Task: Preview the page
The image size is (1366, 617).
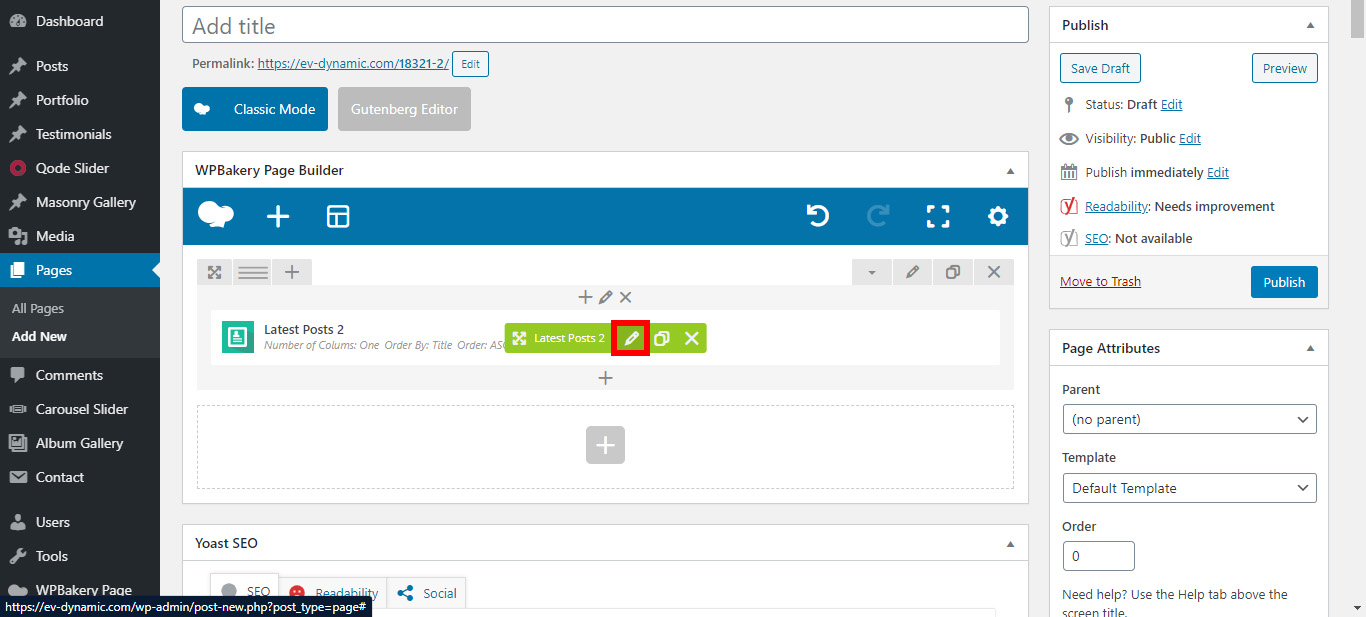Action: (1284, 68)
